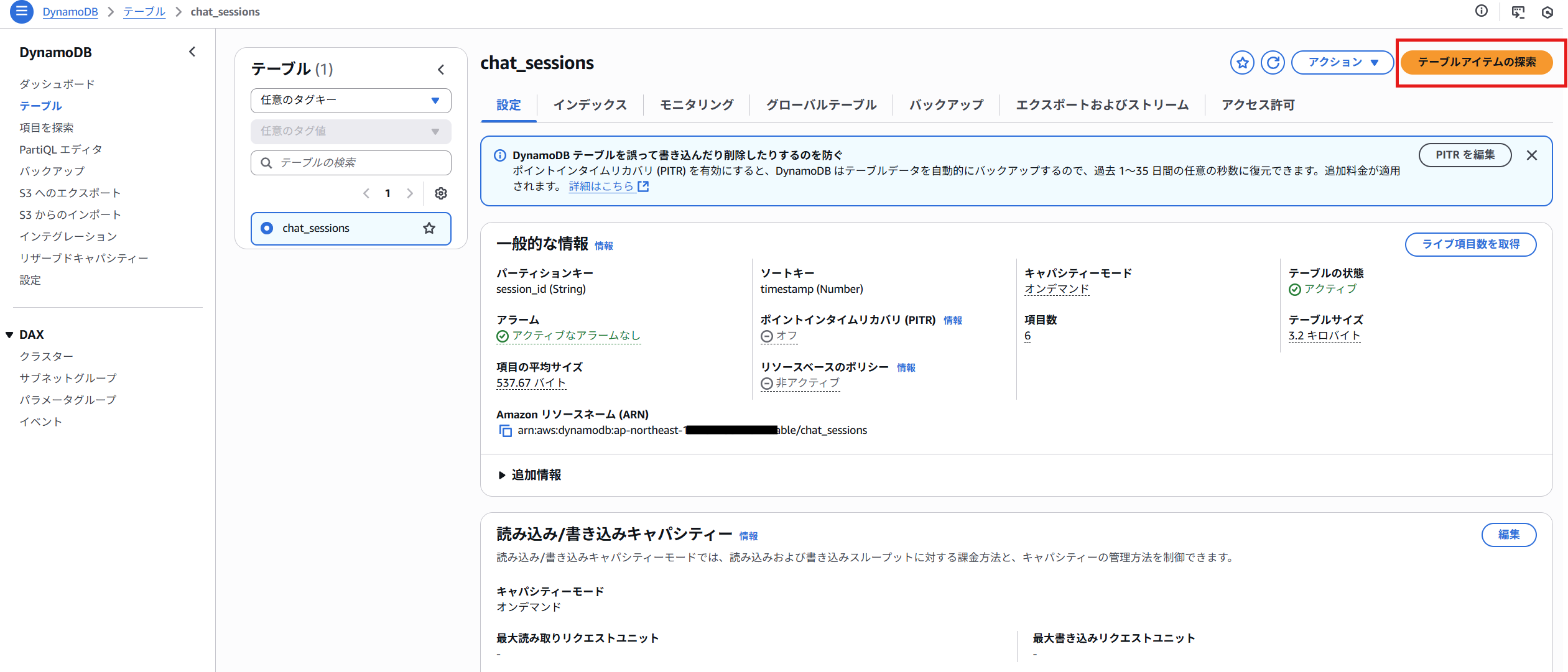1568x672 pixels.
Task: Copy the ARN with the copy icon
Action: pos(505,431)
